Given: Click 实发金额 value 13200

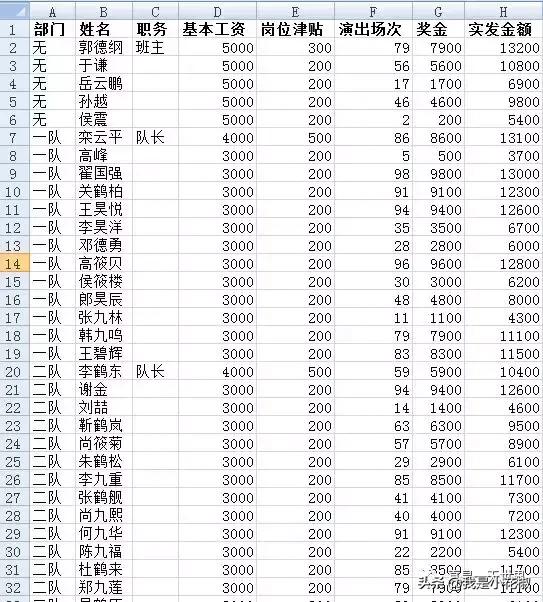Looking at the screenshot, I should point(503,48).
